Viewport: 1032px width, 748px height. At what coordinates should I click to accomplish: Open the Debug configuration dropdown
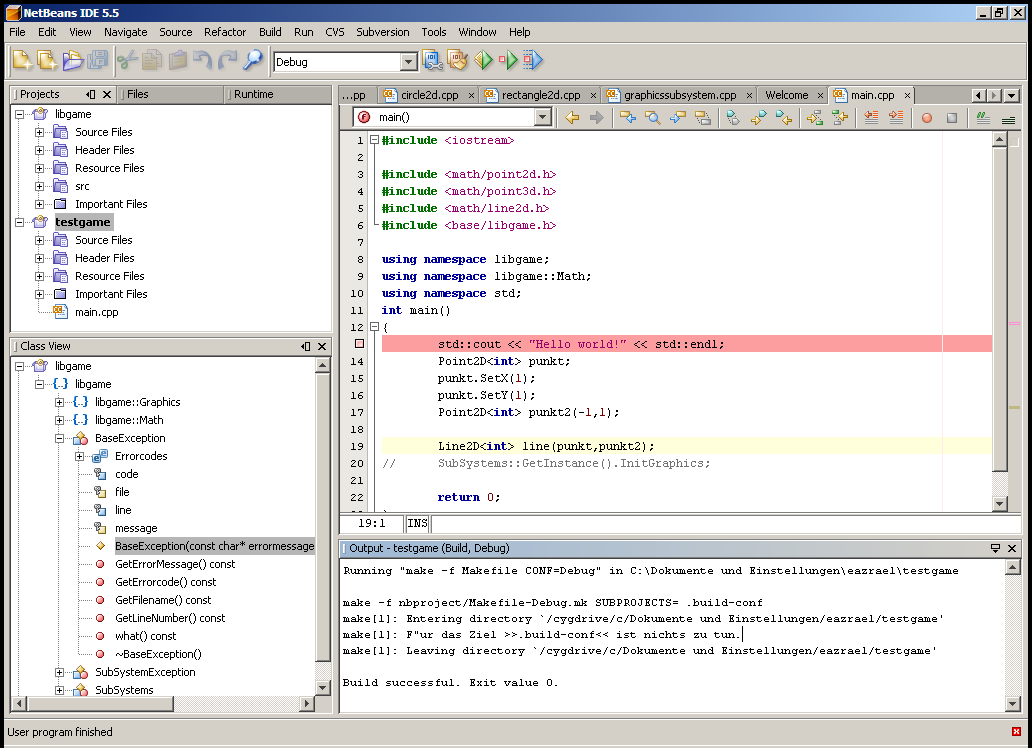(x=408, y=62)
